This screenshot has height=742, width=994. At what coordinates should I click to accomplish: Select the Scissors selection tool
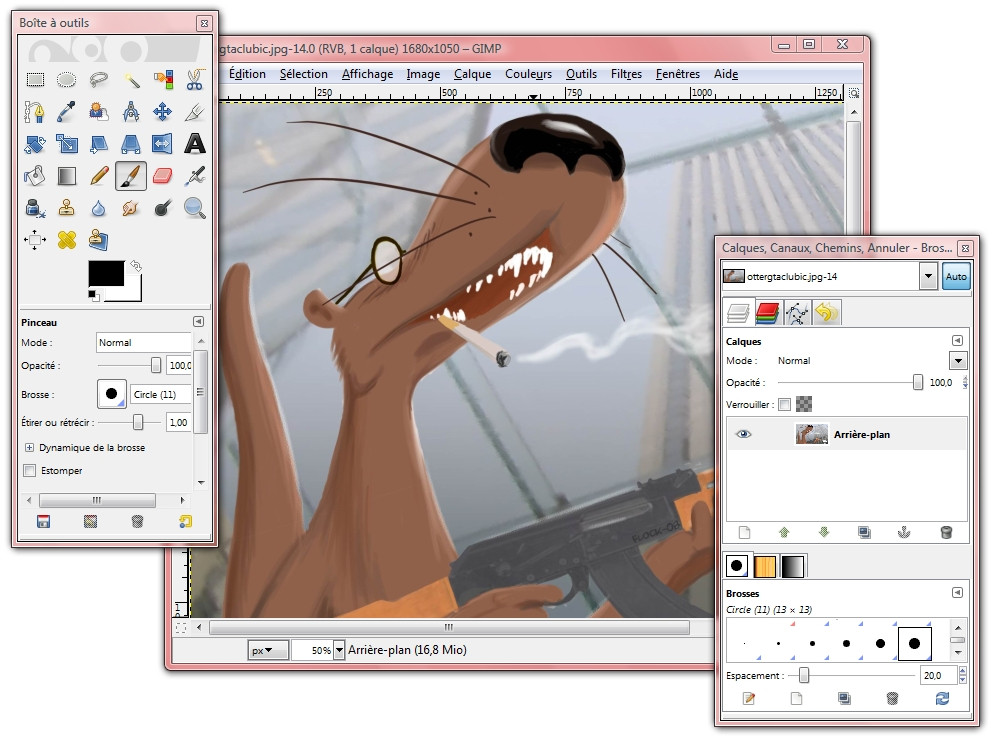pyautogui.click(x=195, y=79)
